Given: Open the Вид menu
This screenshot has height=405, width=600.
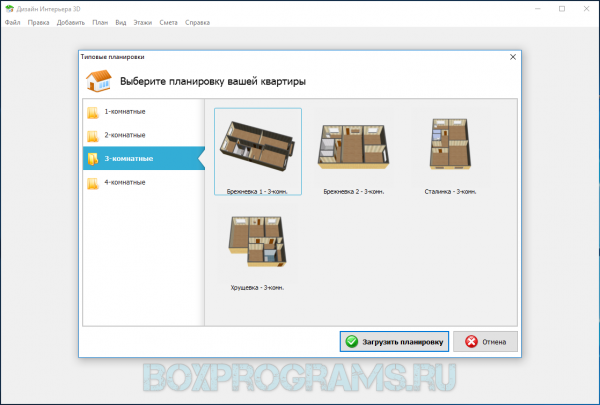Looking at the screenshot, I should click(x=121, y=23).
